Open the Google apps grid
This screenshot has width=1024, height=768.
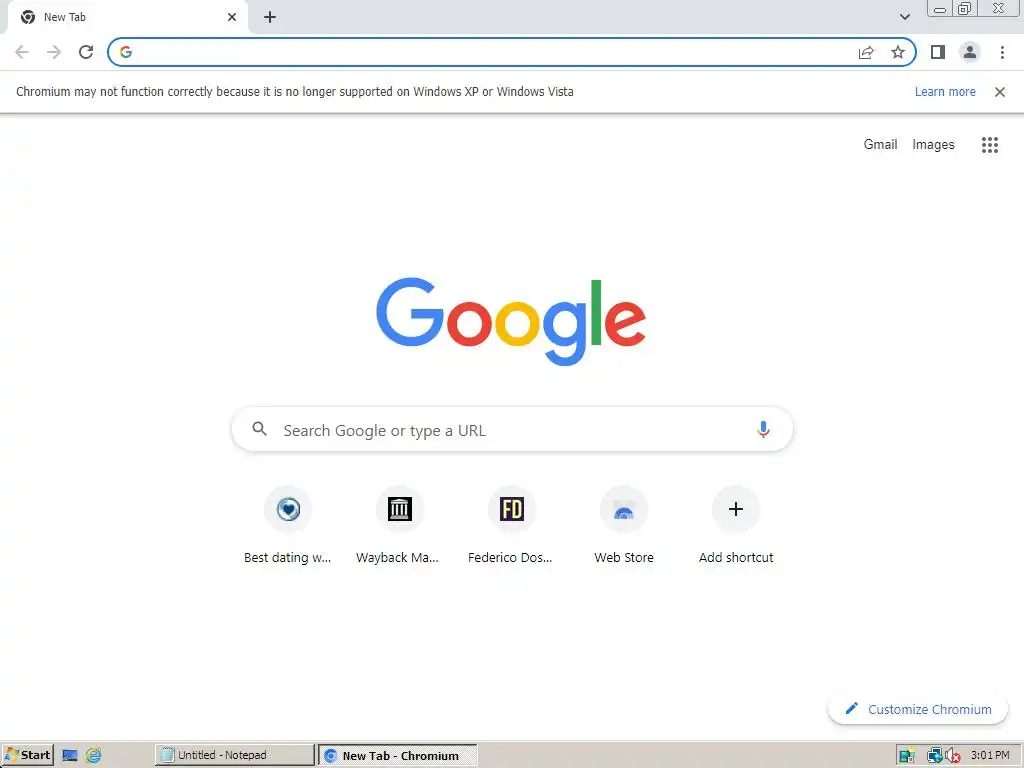(x=990, y=145)
